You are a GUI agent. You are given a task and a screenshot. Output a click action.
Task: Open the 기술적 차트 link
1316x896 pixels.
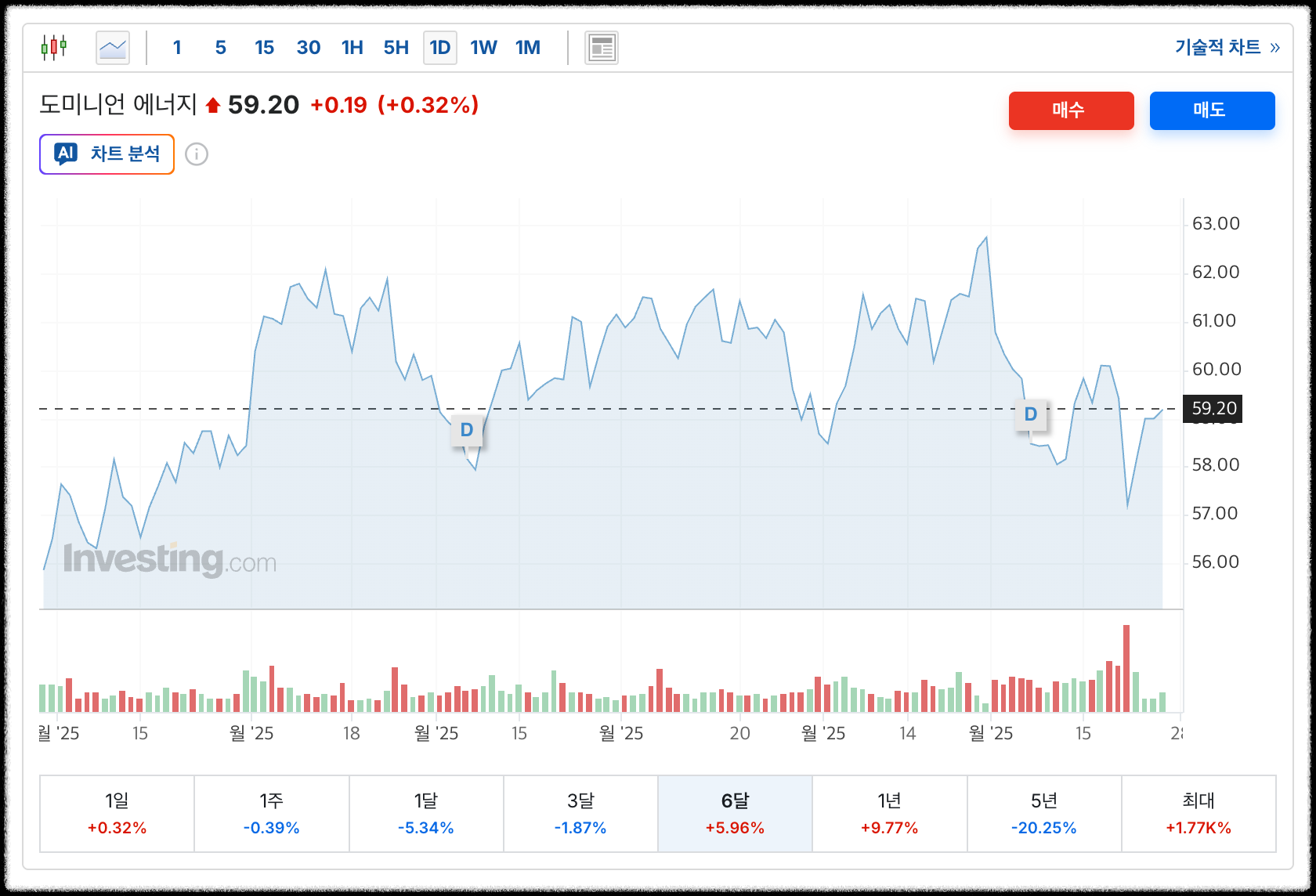1227,47
